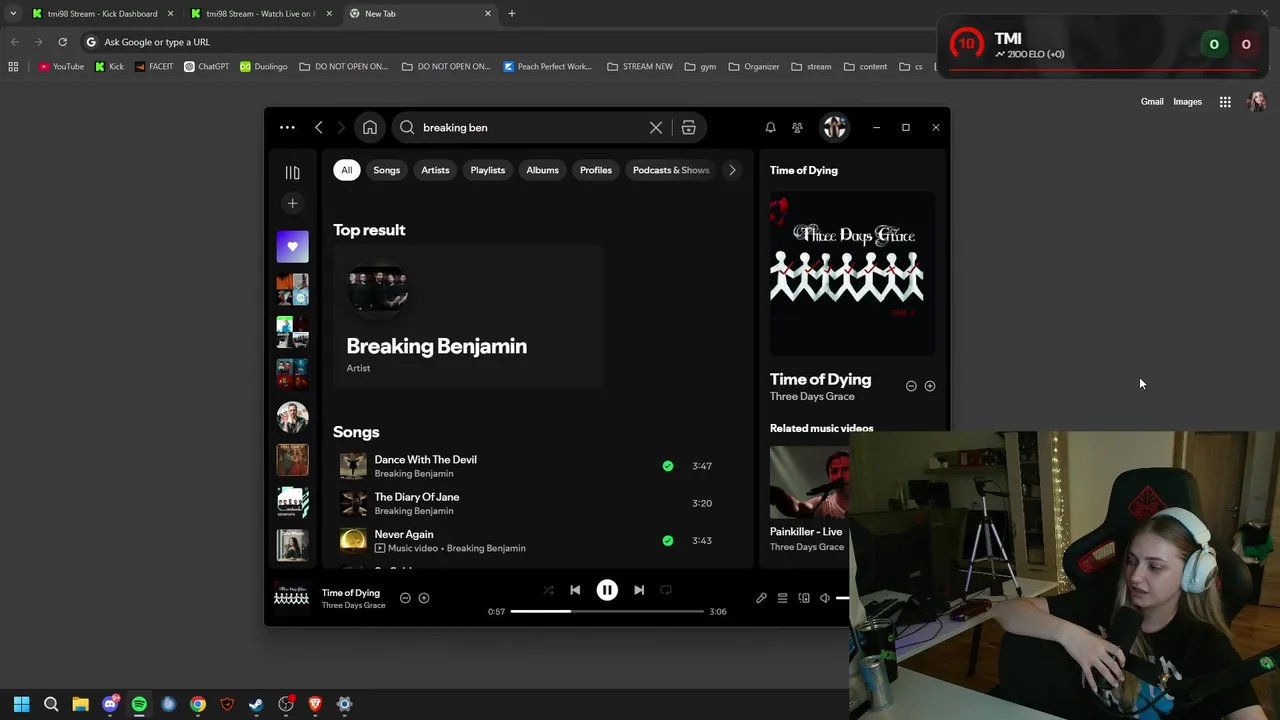The height and width of the screenshot is (720, 1280).
Task: Click now-playing title Time of Dying in player bar
Action: 350,593
